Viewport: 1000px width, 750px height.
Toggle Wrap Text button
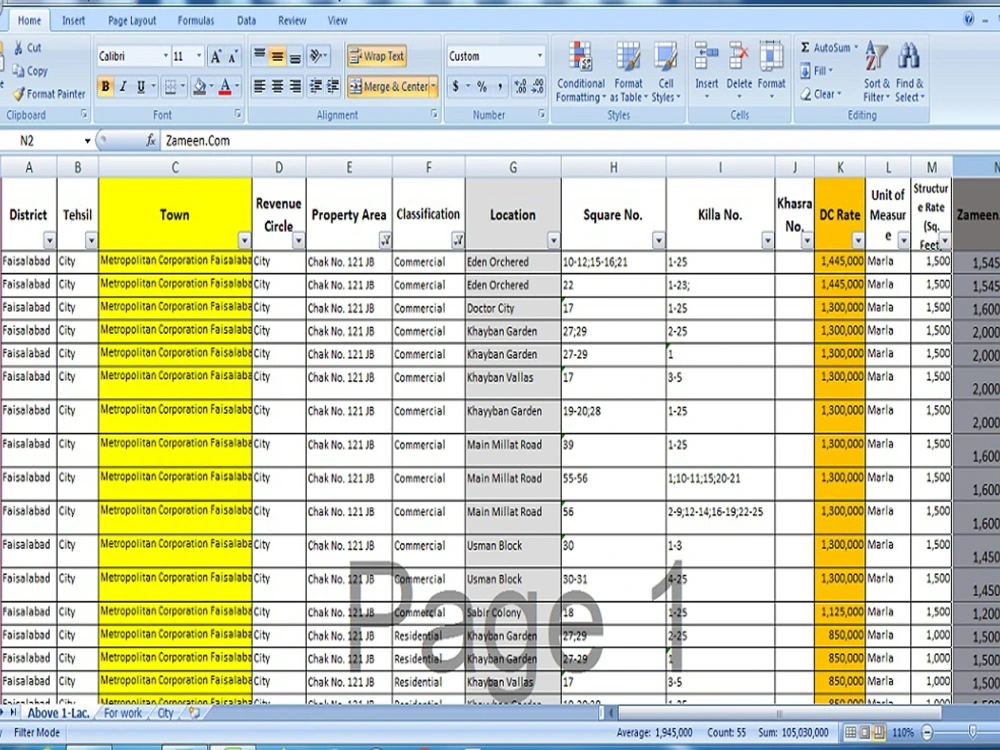pos(377,56)
